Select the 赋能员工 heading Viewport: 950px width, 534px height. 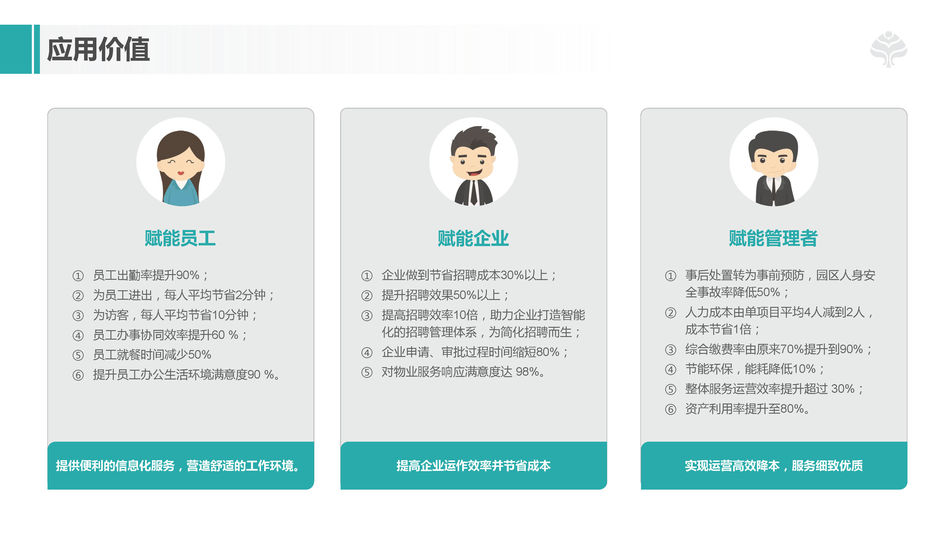coord(180,238)
